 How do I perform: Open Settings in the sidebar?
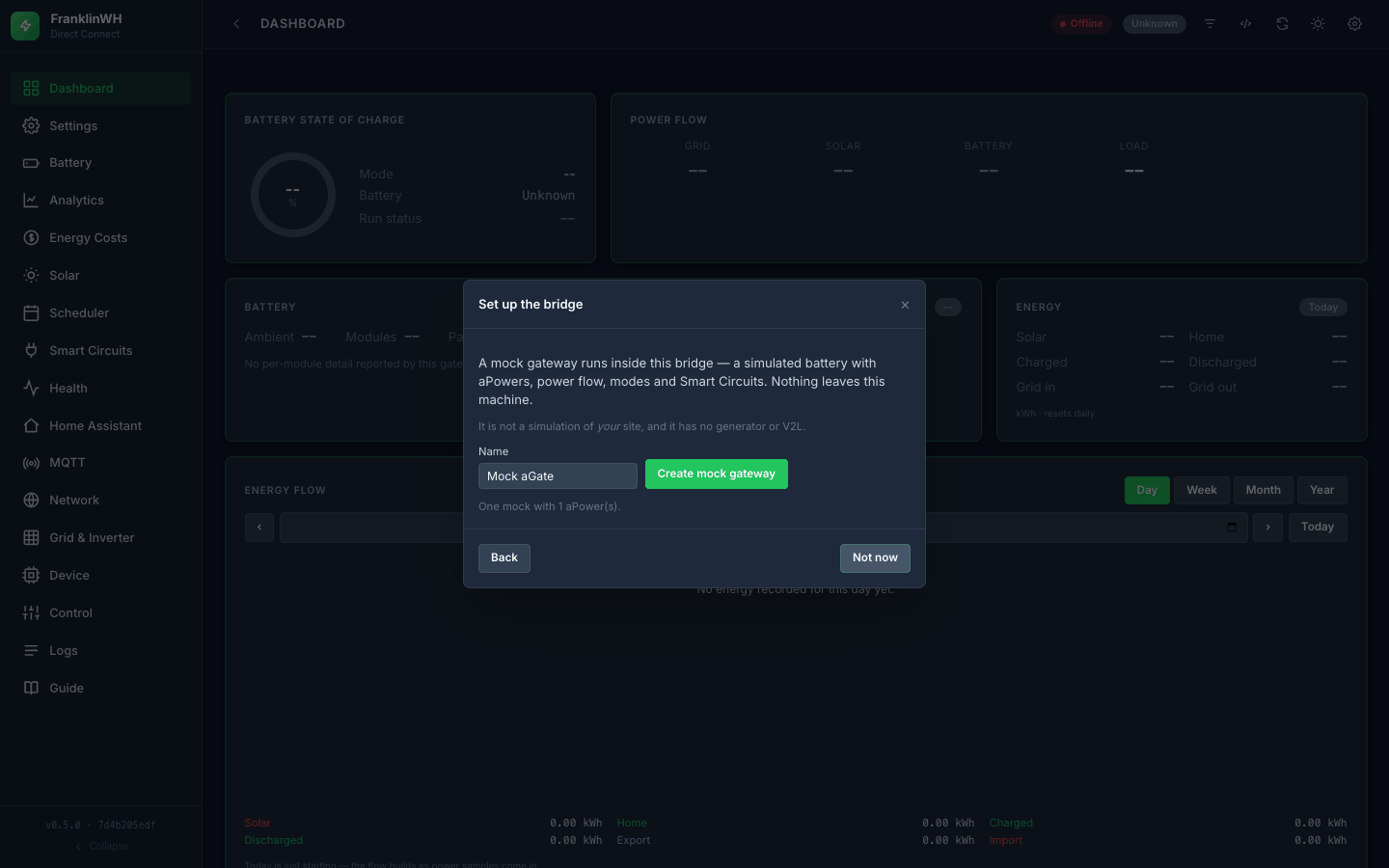[101, 125]
